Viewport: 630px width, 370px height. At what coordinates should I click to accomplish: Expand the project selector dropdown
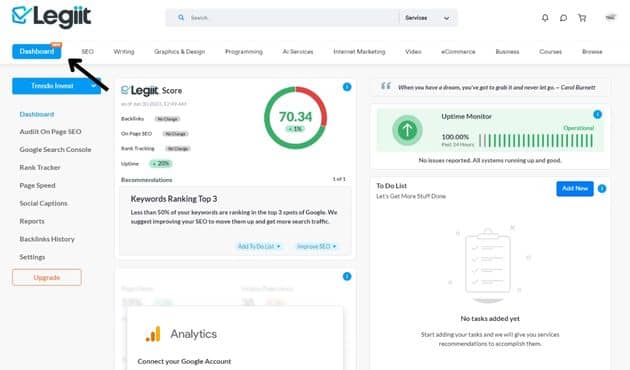pos(56,86)
